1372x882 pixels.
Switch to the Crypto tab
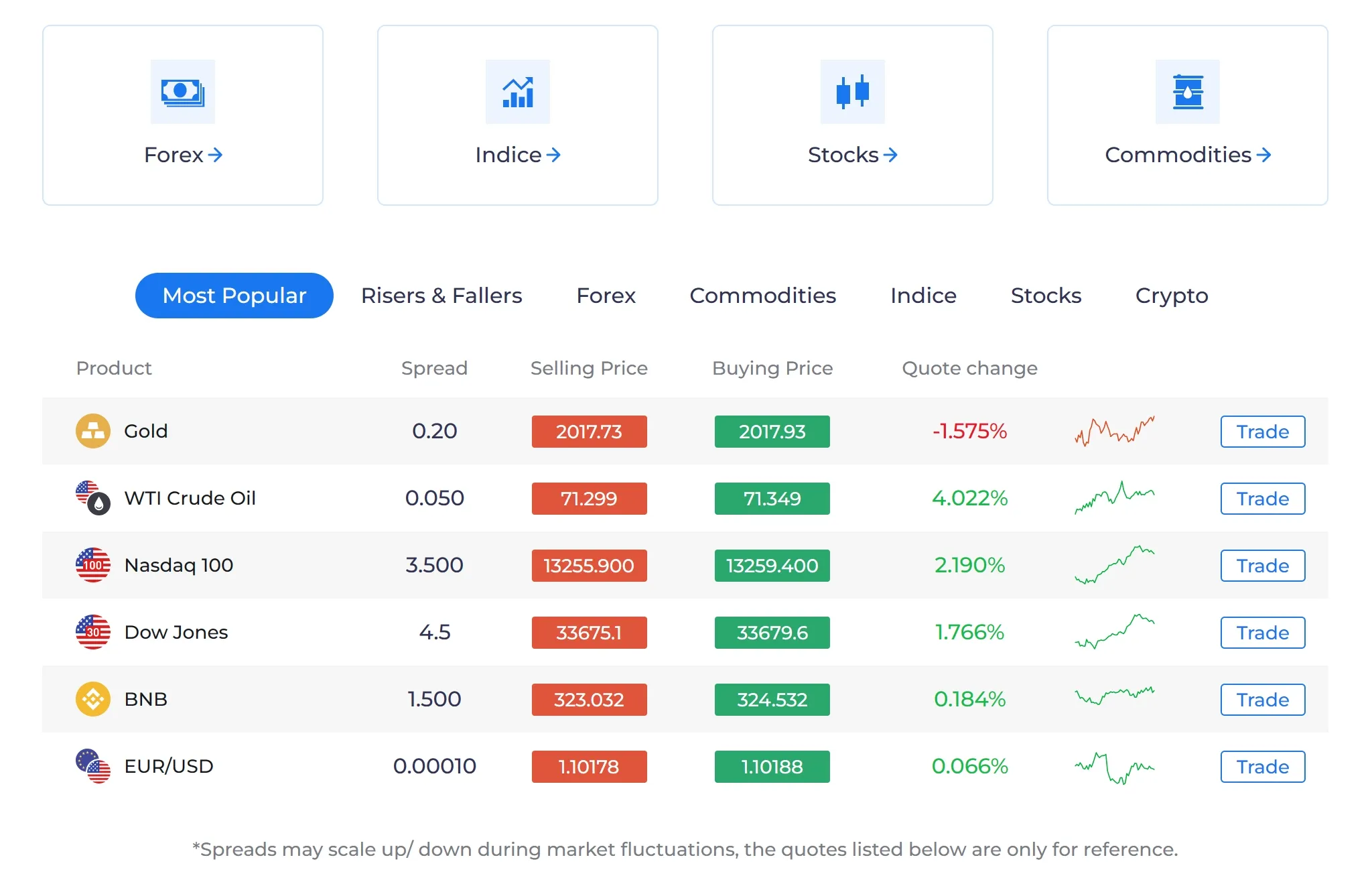click(1172, 296)
